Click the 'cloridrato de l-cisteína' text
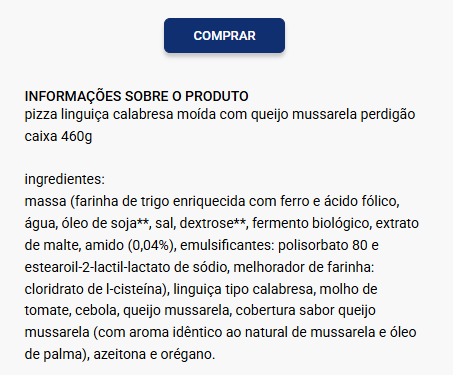The height and width of the screenshot is (375, 453). click(x=93, y=289)
